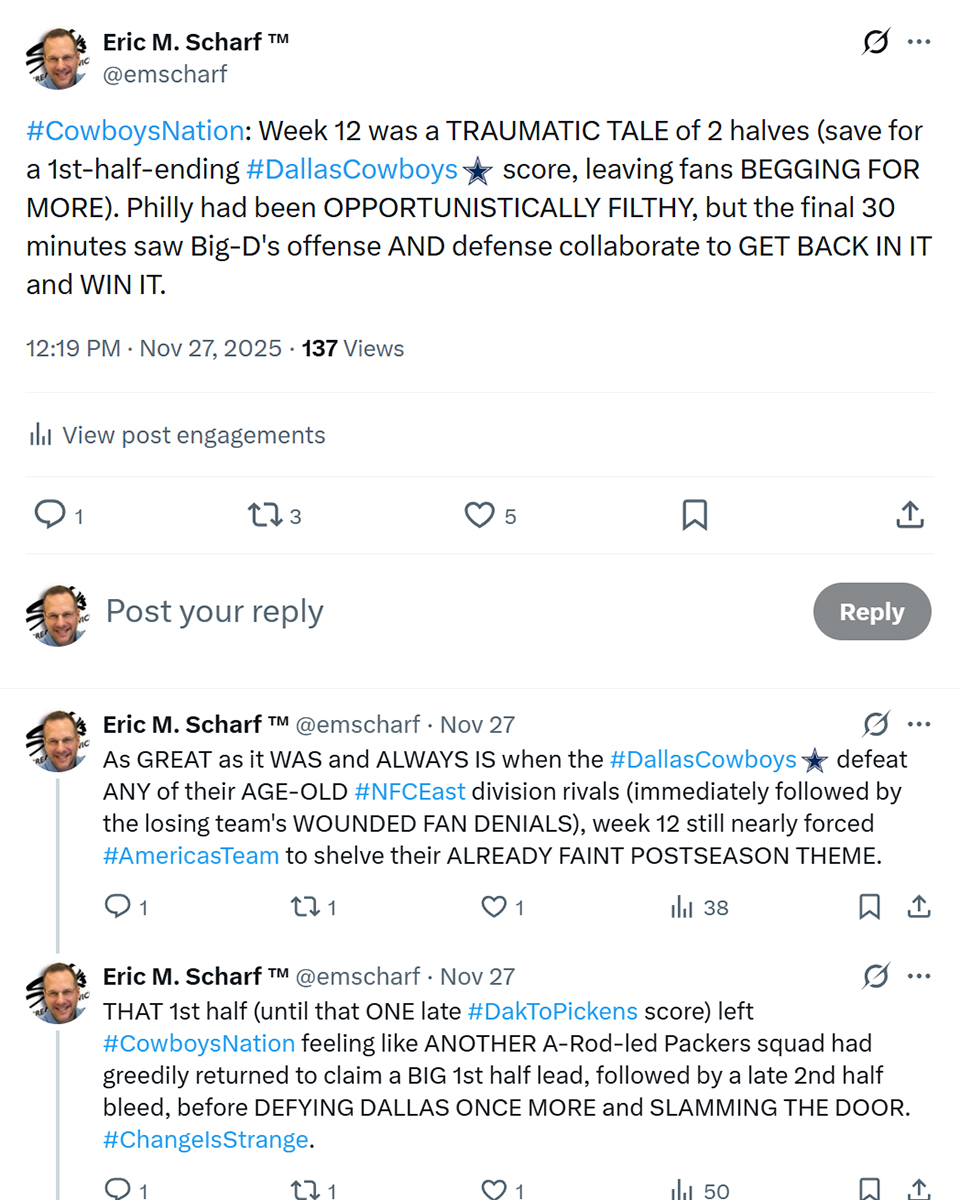The width and height of the screenshot is (960, 1200).
Task: Click Grok icon on the first thread reply
Action: (876, 724)
